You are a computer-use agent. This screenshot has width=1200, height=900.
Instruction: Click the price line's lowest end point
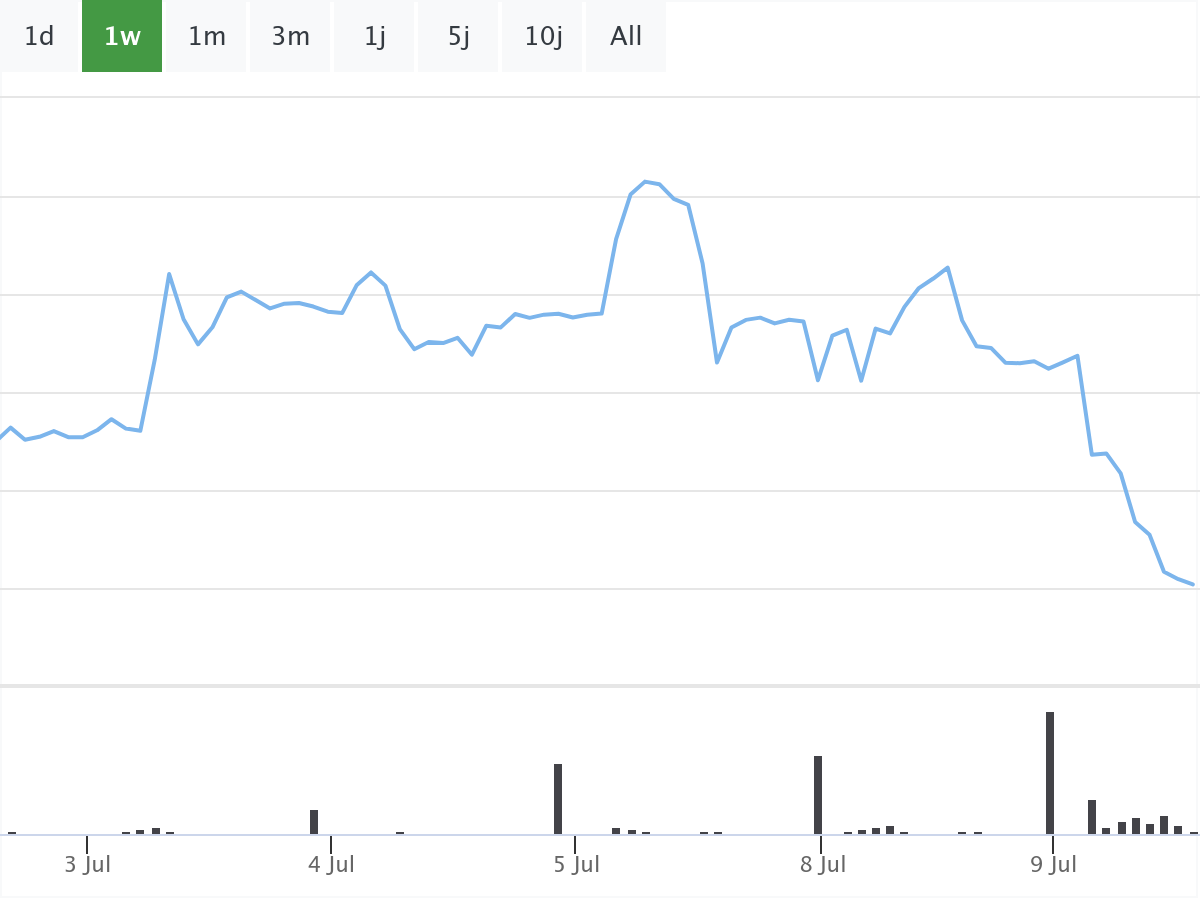(x=1193, y=584)
